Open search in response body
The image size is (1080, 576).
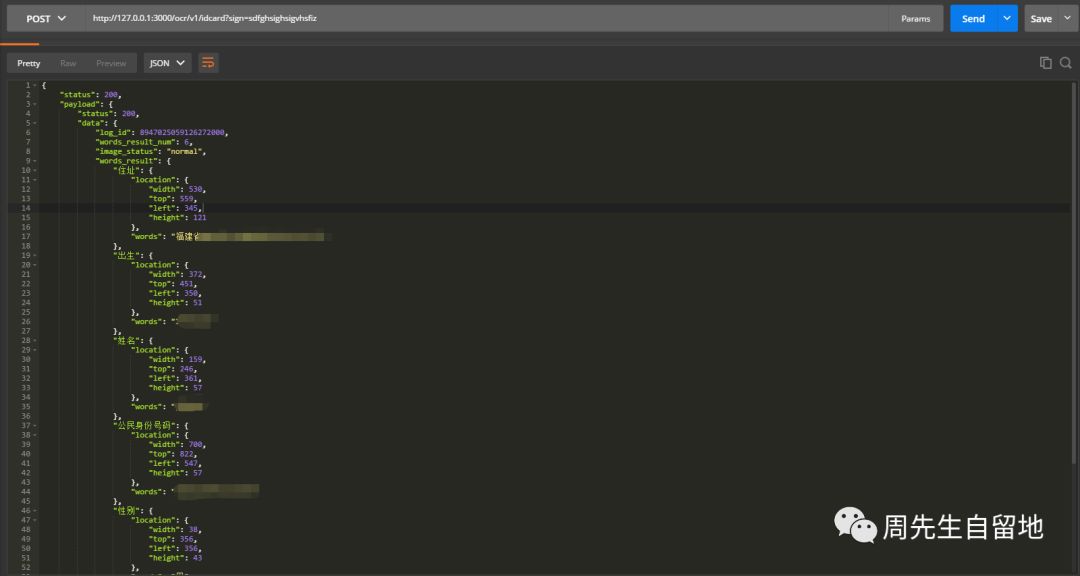(1066, 63)
